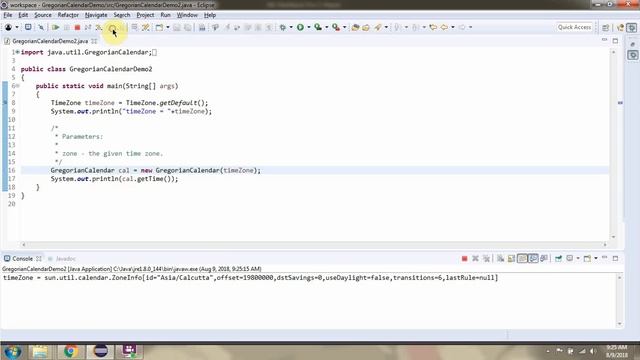Click the Last Edit Location arrow icon
The height and width of the screenshot is (360, 640).
(x=433, y=27)
